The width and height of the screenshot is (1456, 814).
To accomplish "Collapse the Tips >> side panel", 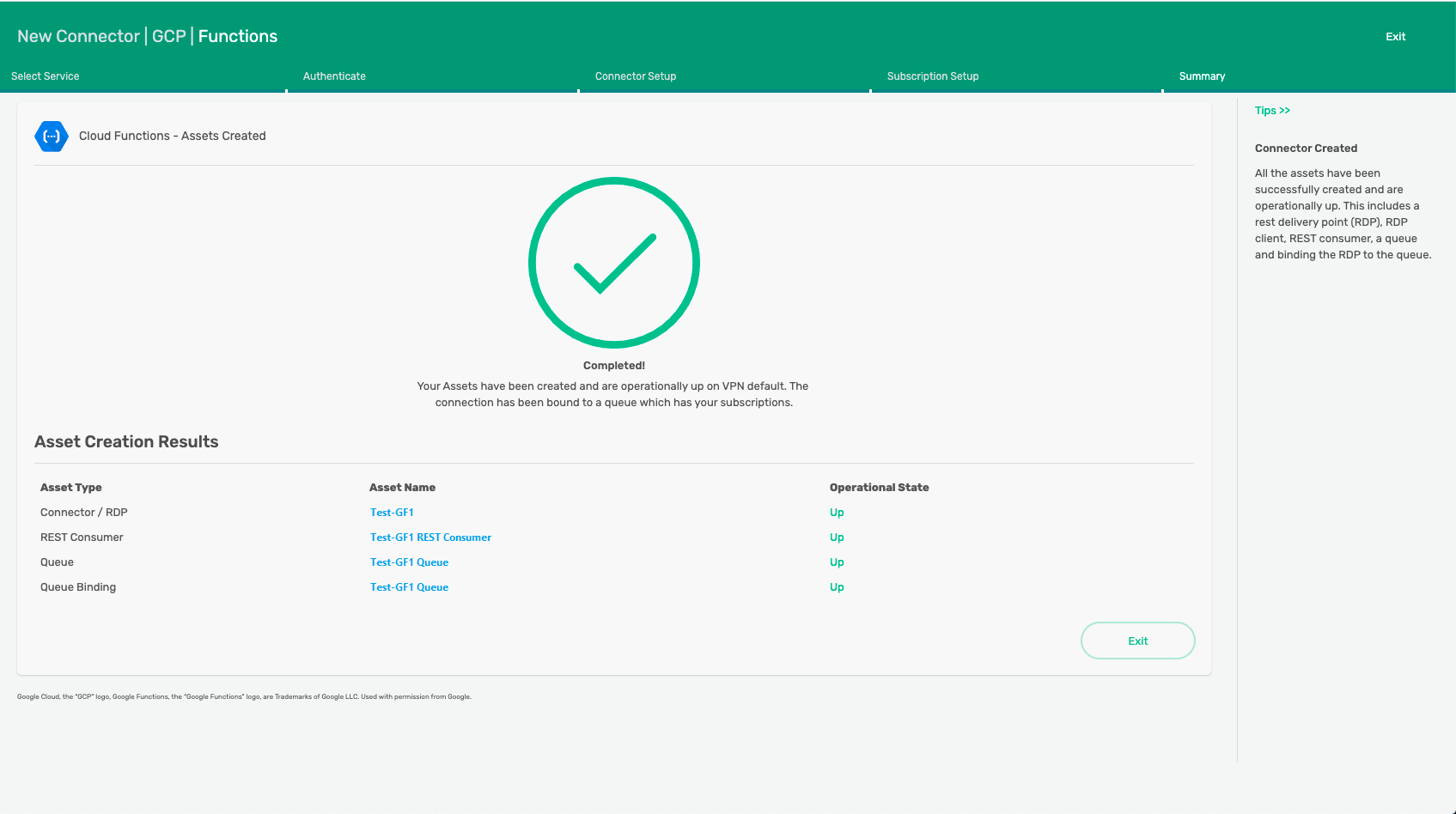I will coord(1272,111).
